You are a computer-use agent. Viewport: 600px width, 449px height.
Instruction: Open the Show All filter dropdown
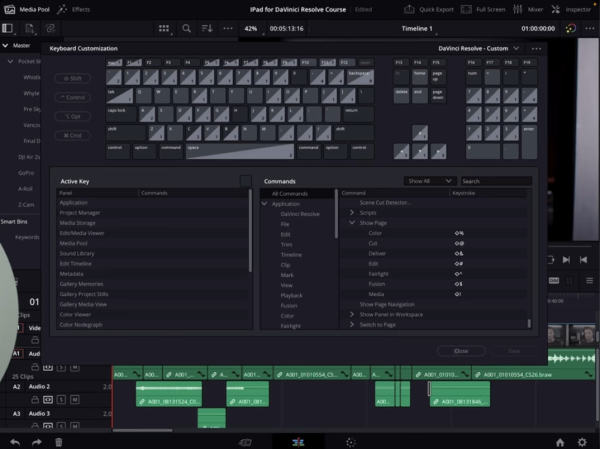(429, 181)
